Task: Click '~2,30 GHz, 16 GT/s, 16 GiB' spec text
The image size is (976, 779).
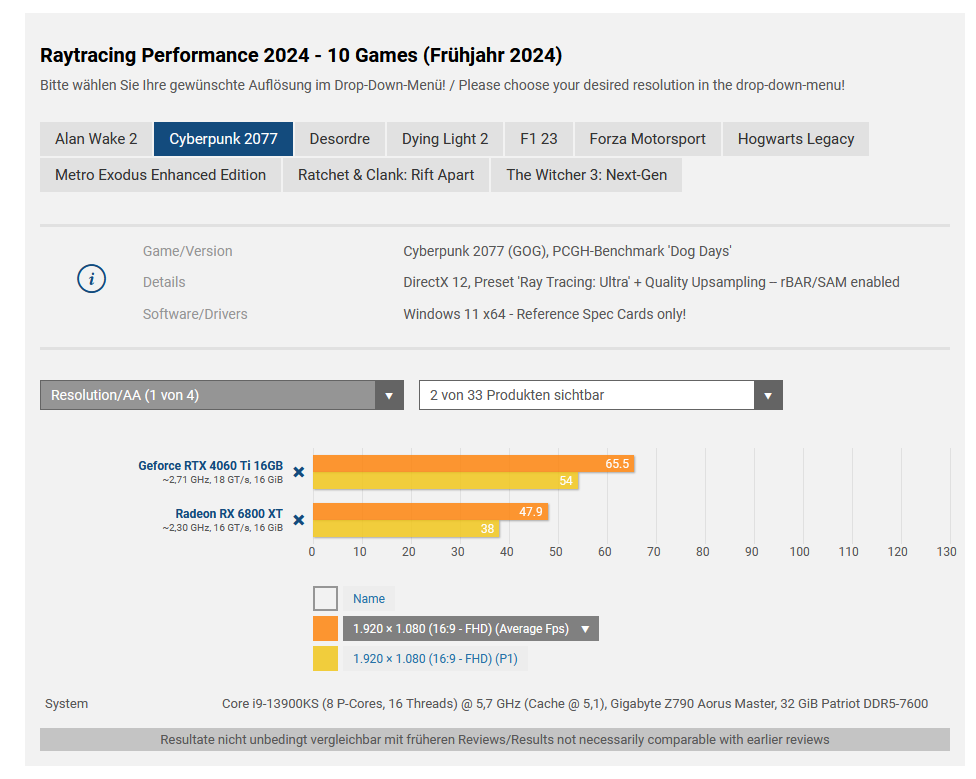Action: (222, 528)
